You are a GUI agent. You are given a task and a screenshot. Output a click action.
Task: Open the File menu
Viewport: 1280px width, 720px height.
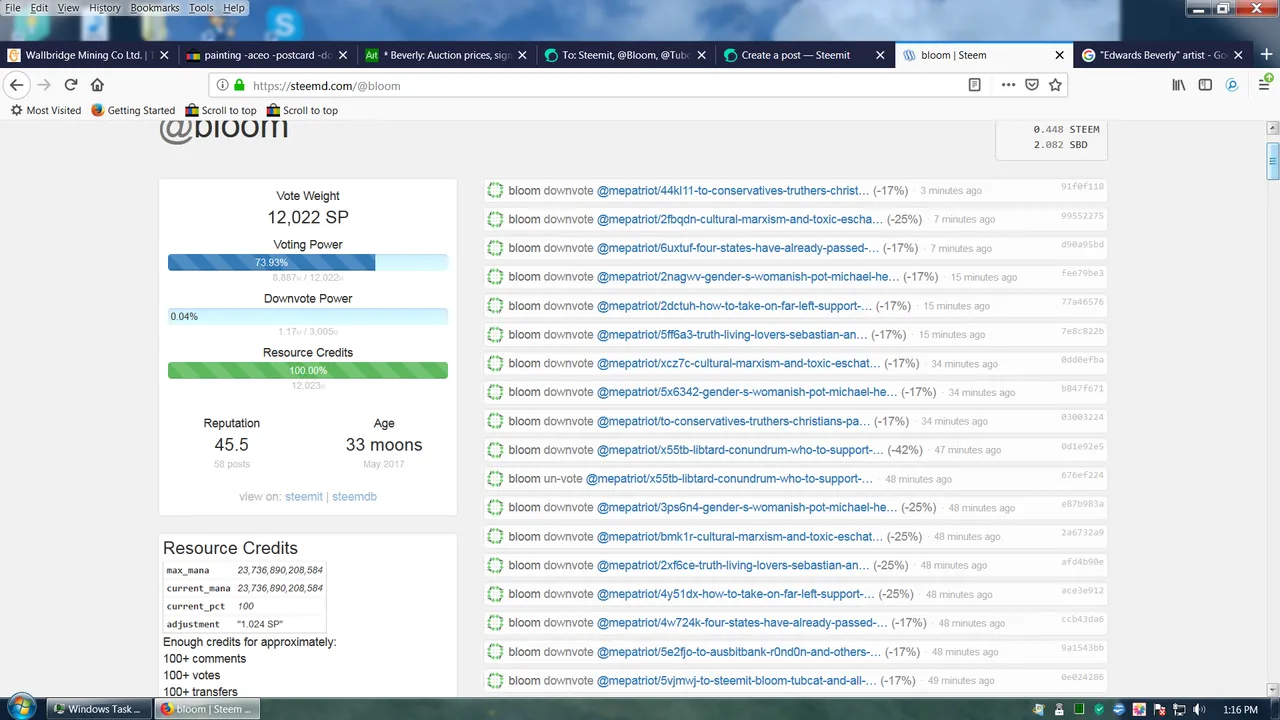click(x=13, y=8)
